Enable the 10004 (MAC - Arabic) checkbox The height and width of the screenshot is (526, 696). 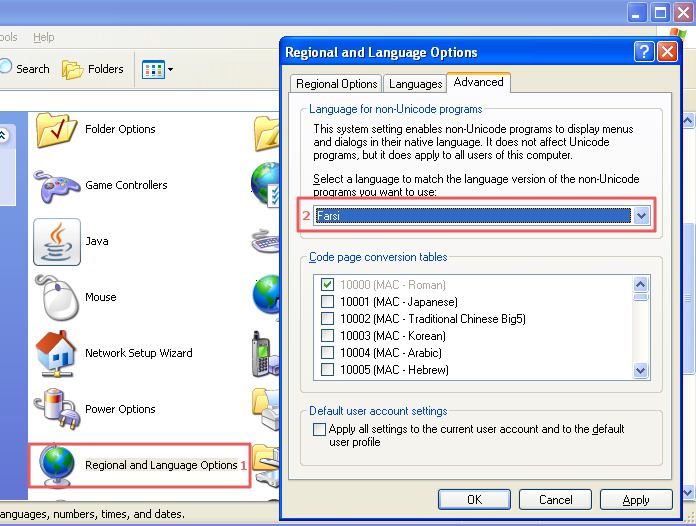coord(327,353)
